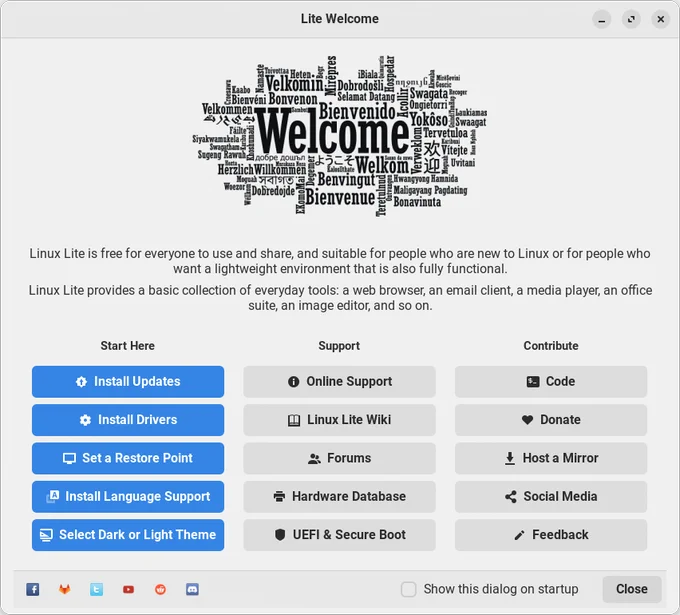Maximize the Lite Welcome window
The width and height of the screenshot is (680, 615).
coord(631,20)
